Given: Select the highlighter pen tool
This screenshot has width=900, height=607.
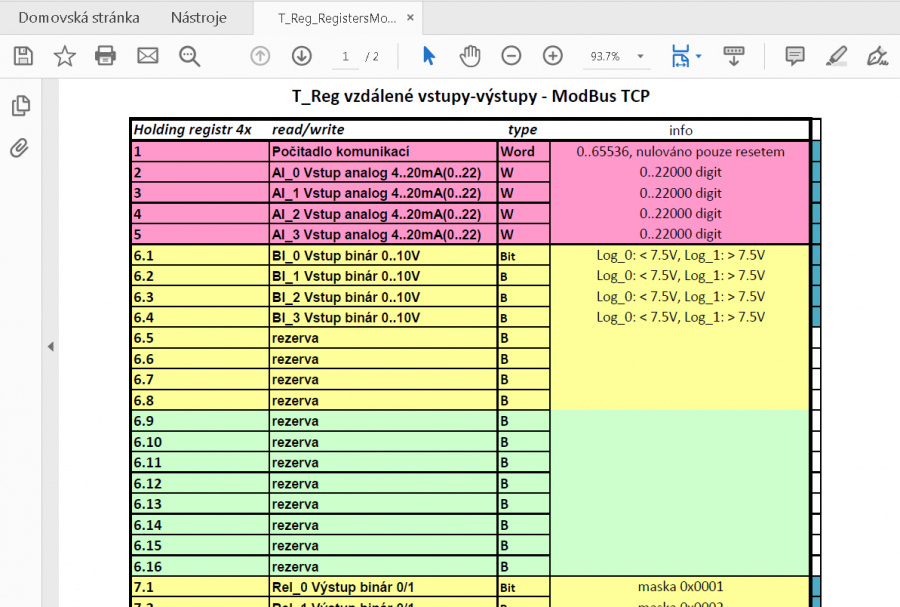Looking at the screenshot, I should pyautogui.click(x=836, y=56).
